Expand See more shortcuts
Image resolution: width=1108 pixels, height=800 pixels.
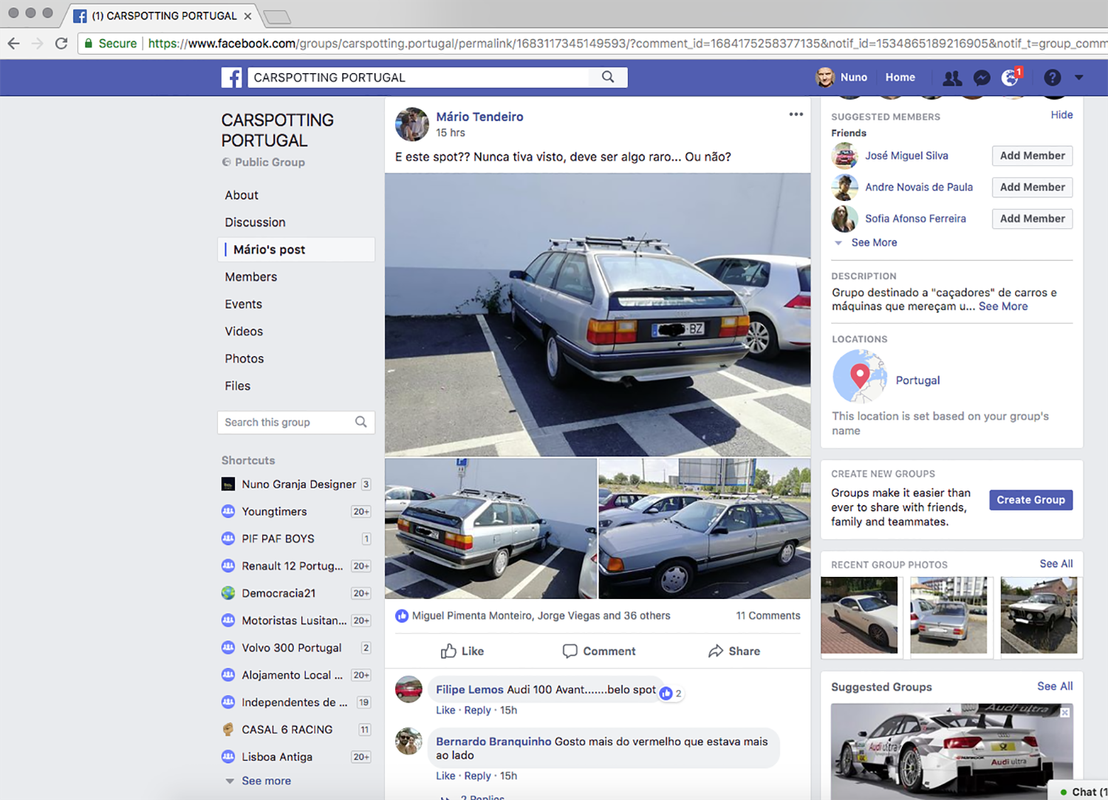pos(266,781)
